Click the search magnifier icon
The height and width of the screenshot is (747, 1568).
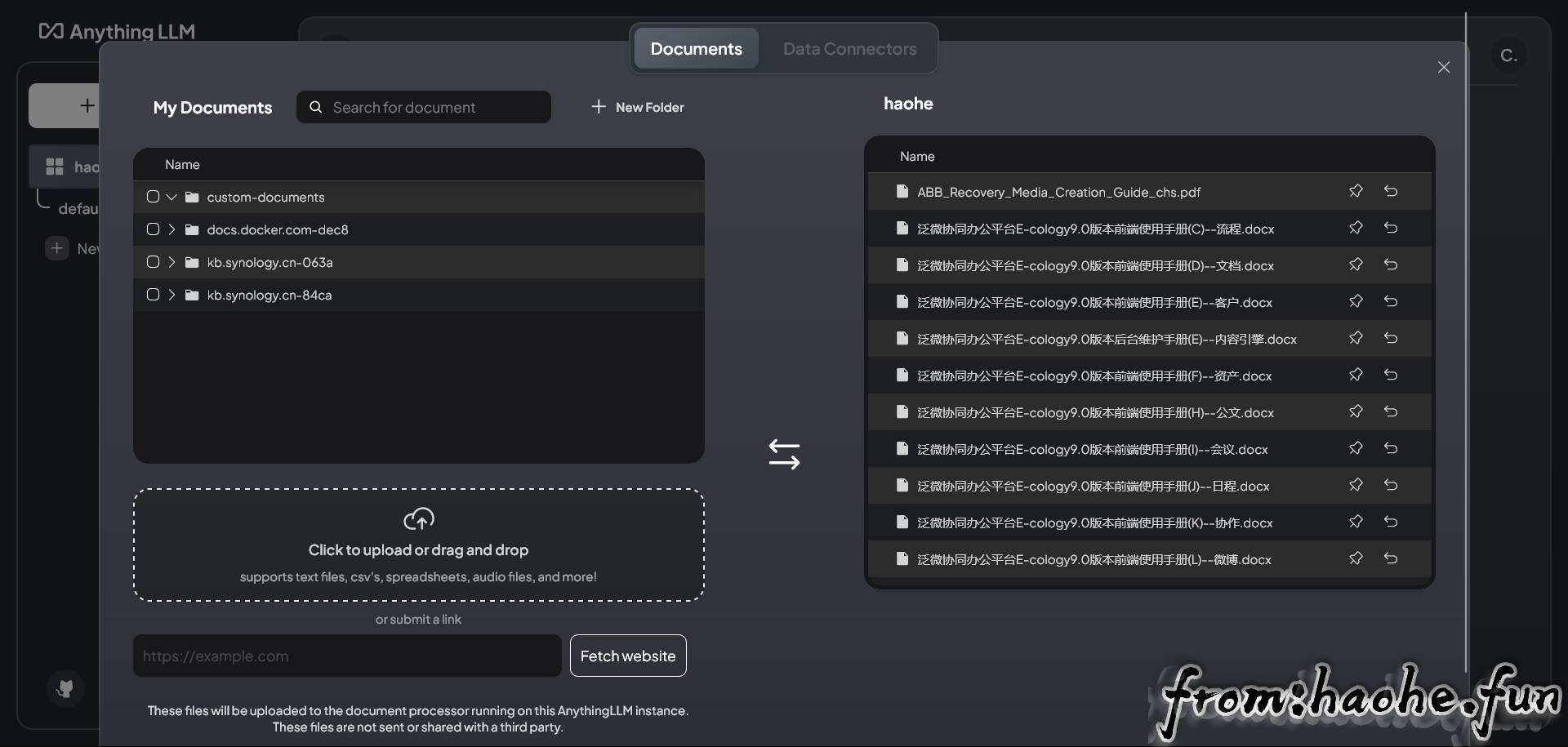tap(316, 107)
